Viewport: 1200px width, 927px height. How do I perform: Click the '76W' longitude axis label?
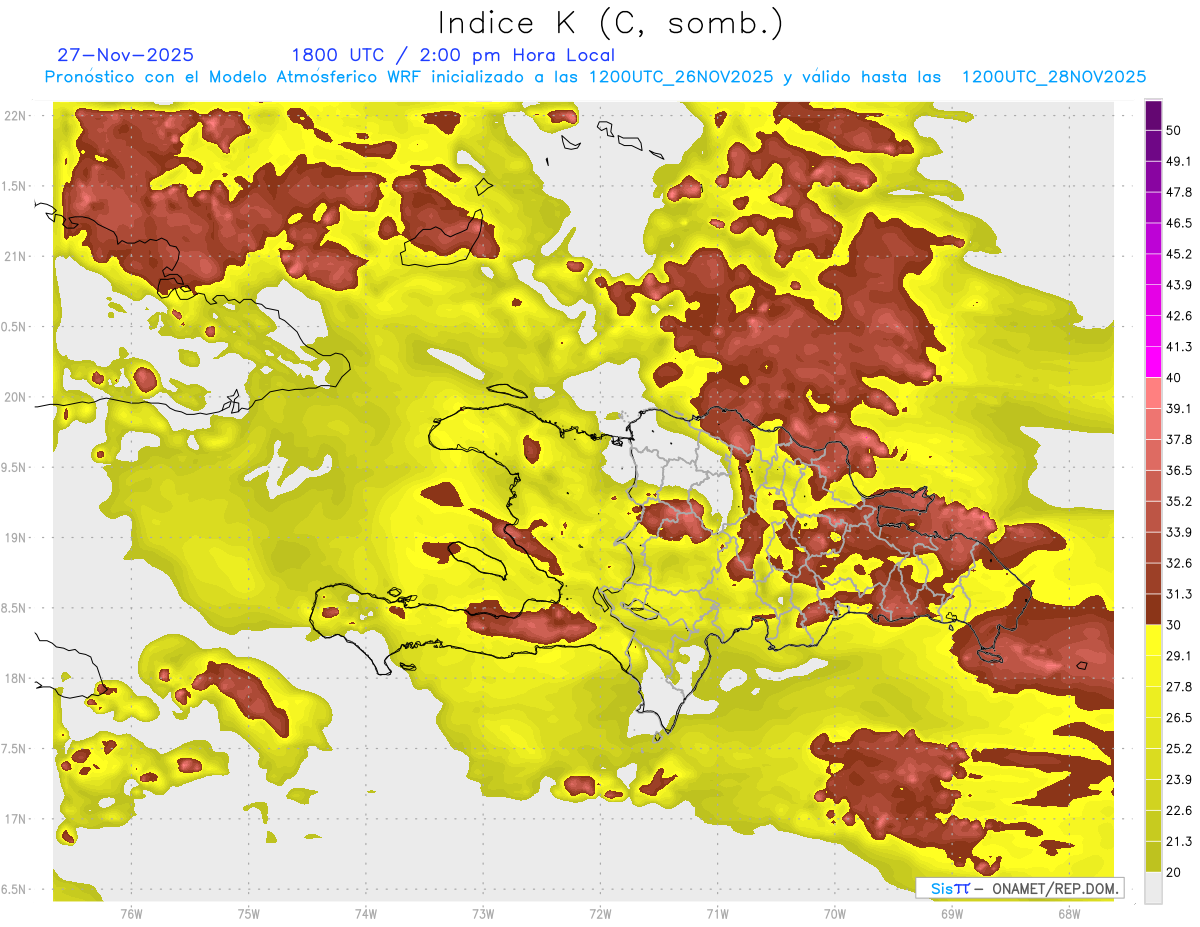tap(131, 913)
